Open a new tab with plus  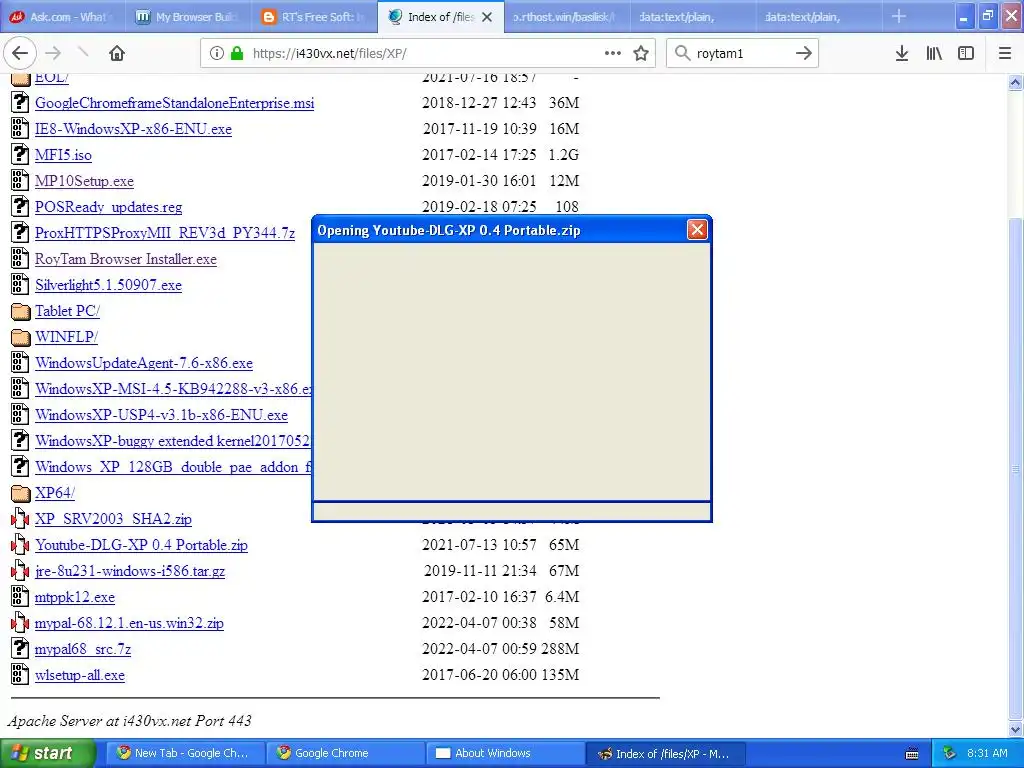(899, 16)
